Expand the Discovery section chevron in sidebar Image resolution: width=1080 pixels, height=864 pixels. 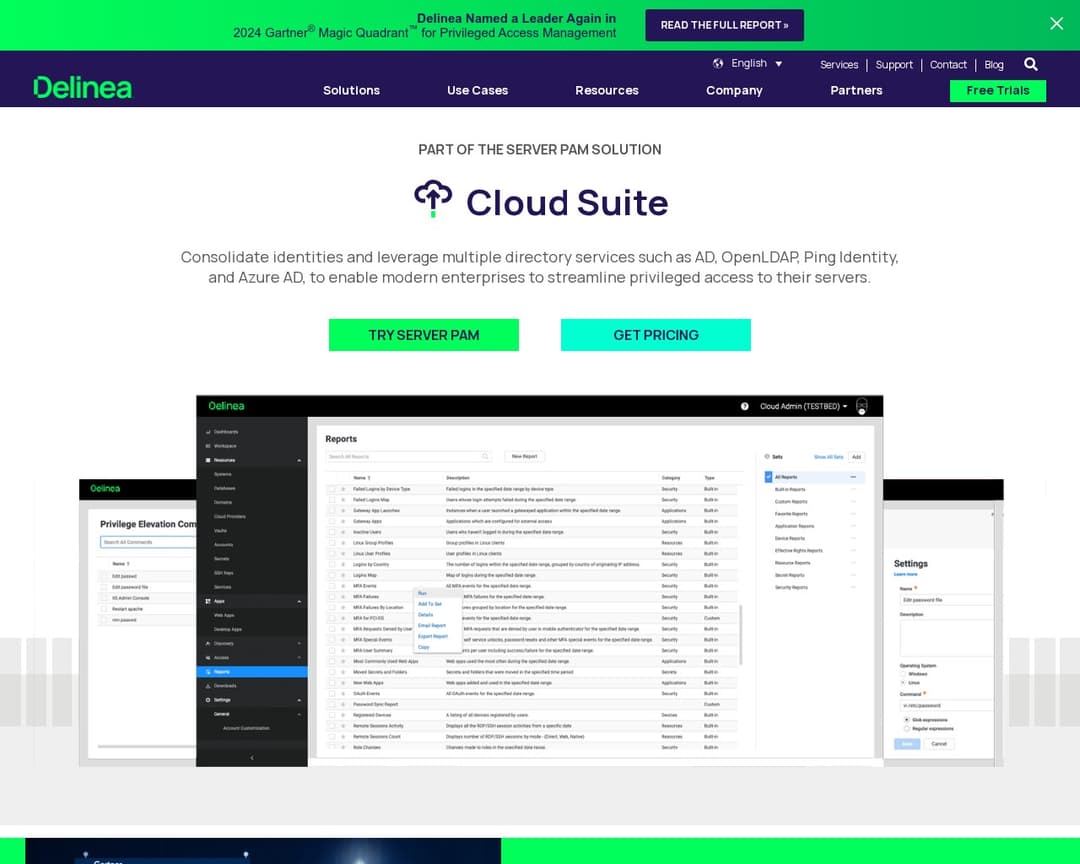(x=299, y=644)
